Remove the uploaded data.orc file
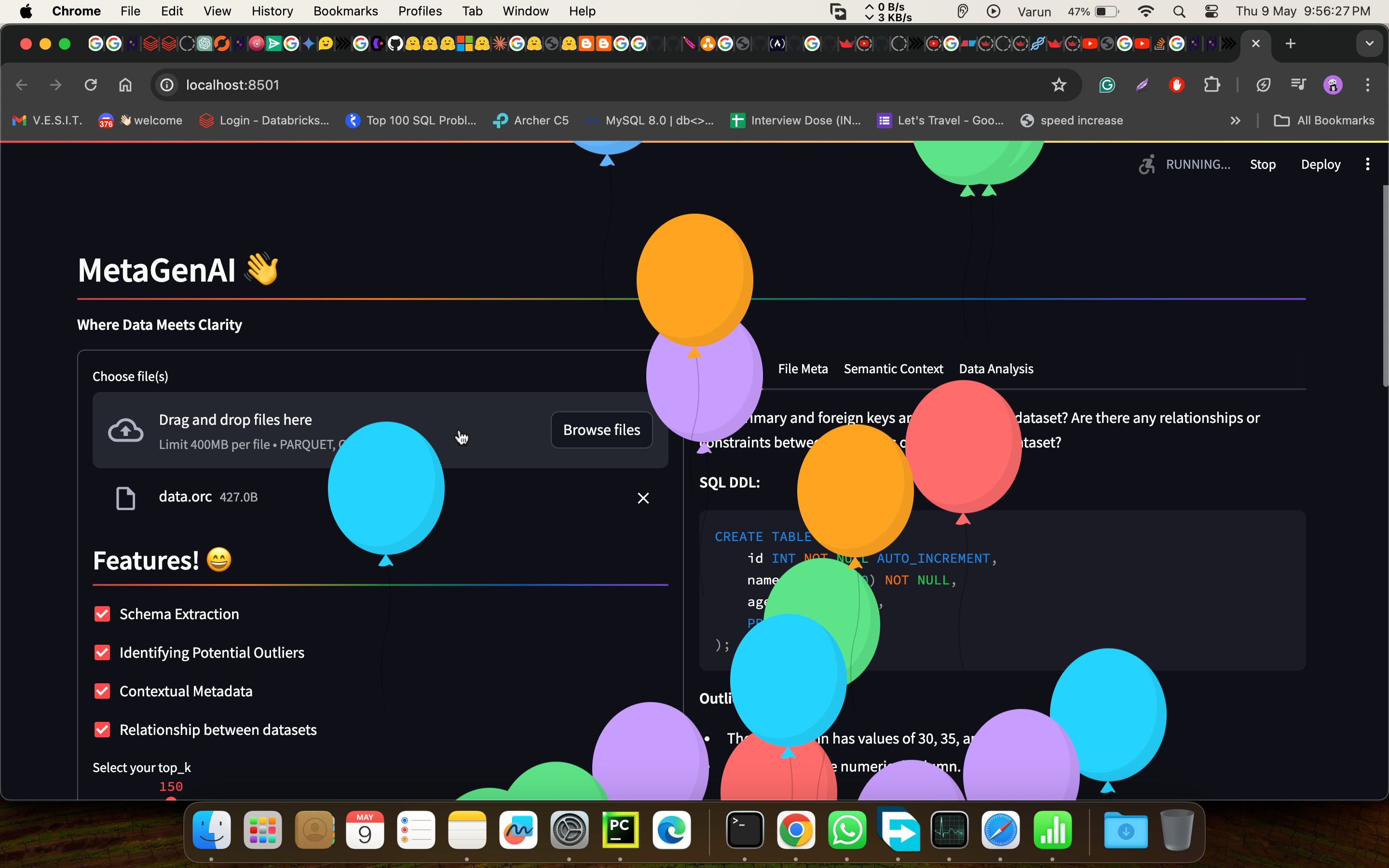This screenshot has width=1389, height=868. coord(643,498)
